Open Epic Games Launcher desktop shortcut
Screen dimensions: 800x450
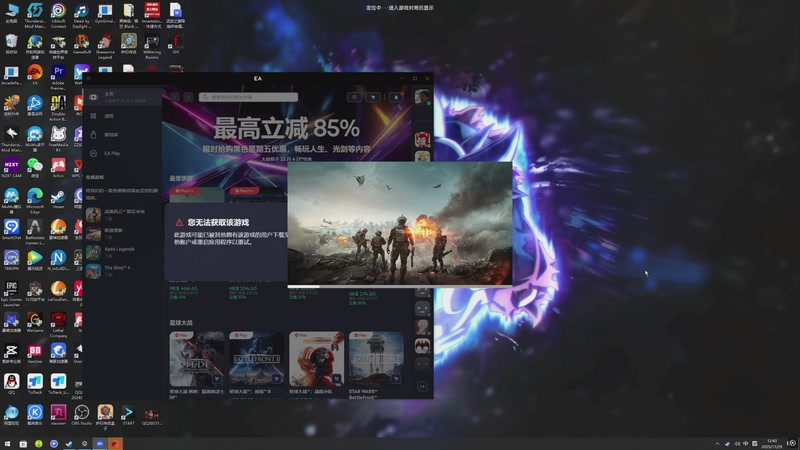11,294
